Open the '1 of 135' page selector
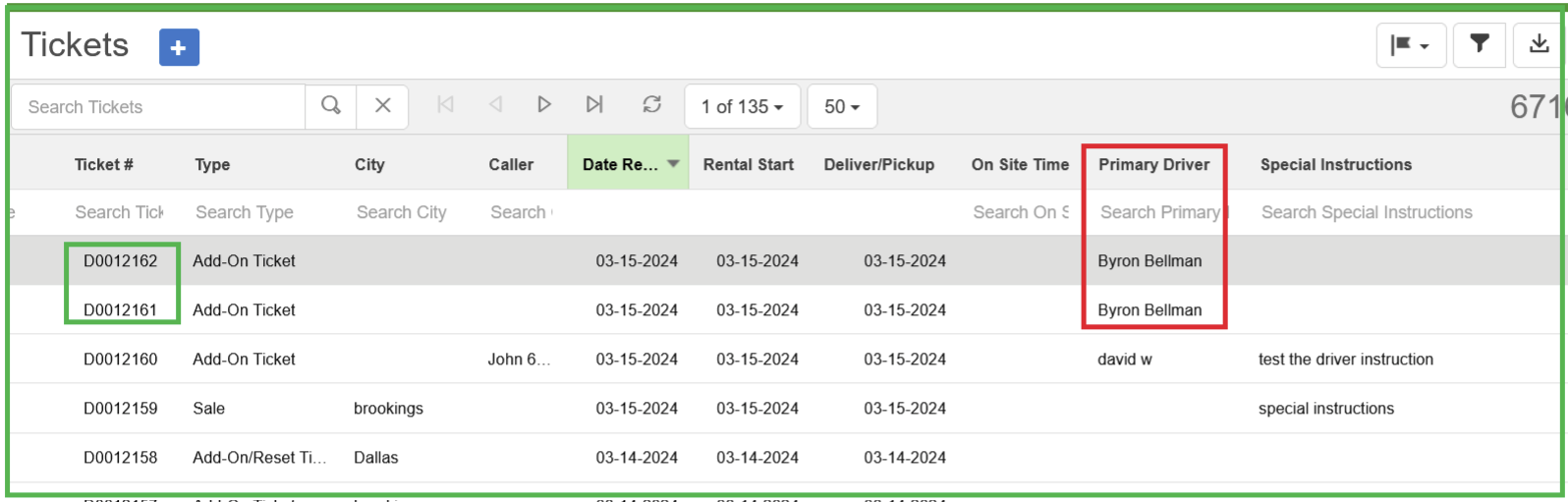The width and height of the screenshot is (1568, 502). 742,107
